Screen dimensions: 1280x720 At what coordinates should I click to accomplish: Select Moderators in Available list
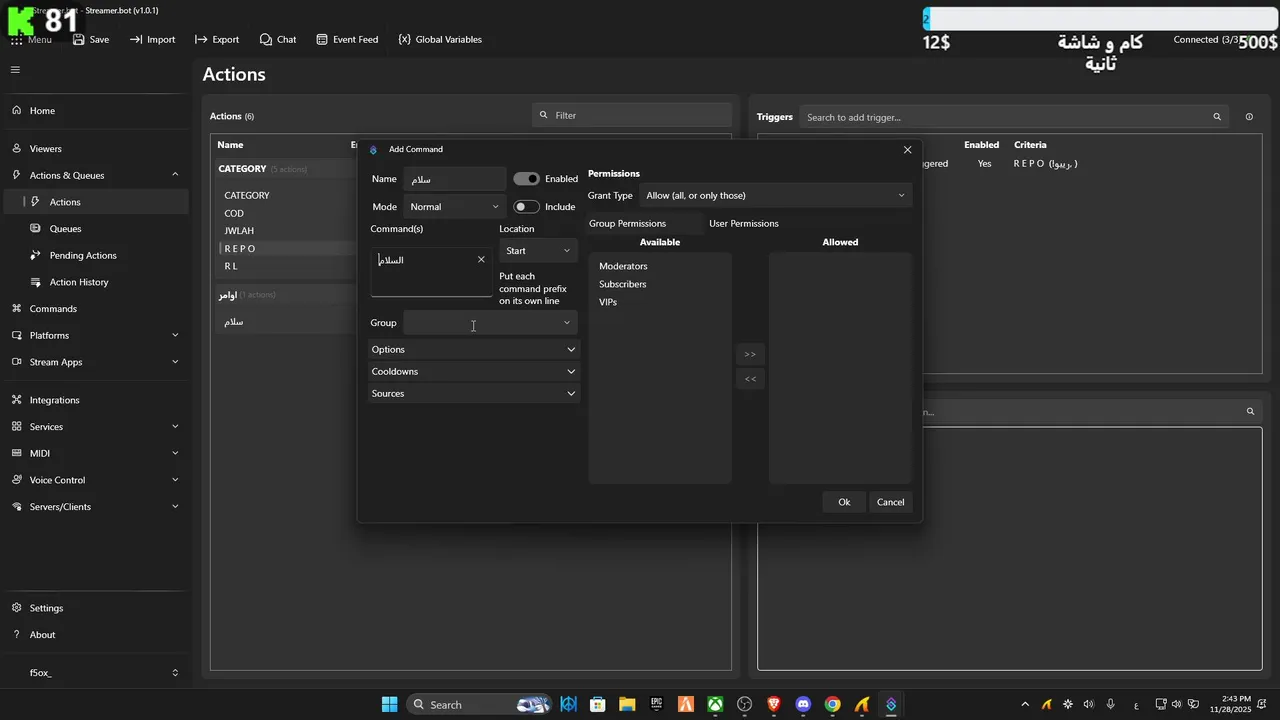(623, 266)
